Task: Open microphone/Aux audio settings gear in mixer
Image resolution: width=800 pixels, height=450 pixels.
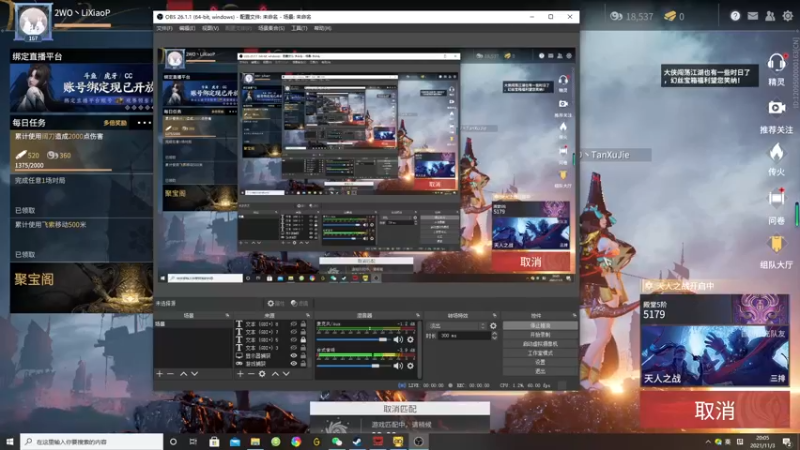Action: pos(410,339)
